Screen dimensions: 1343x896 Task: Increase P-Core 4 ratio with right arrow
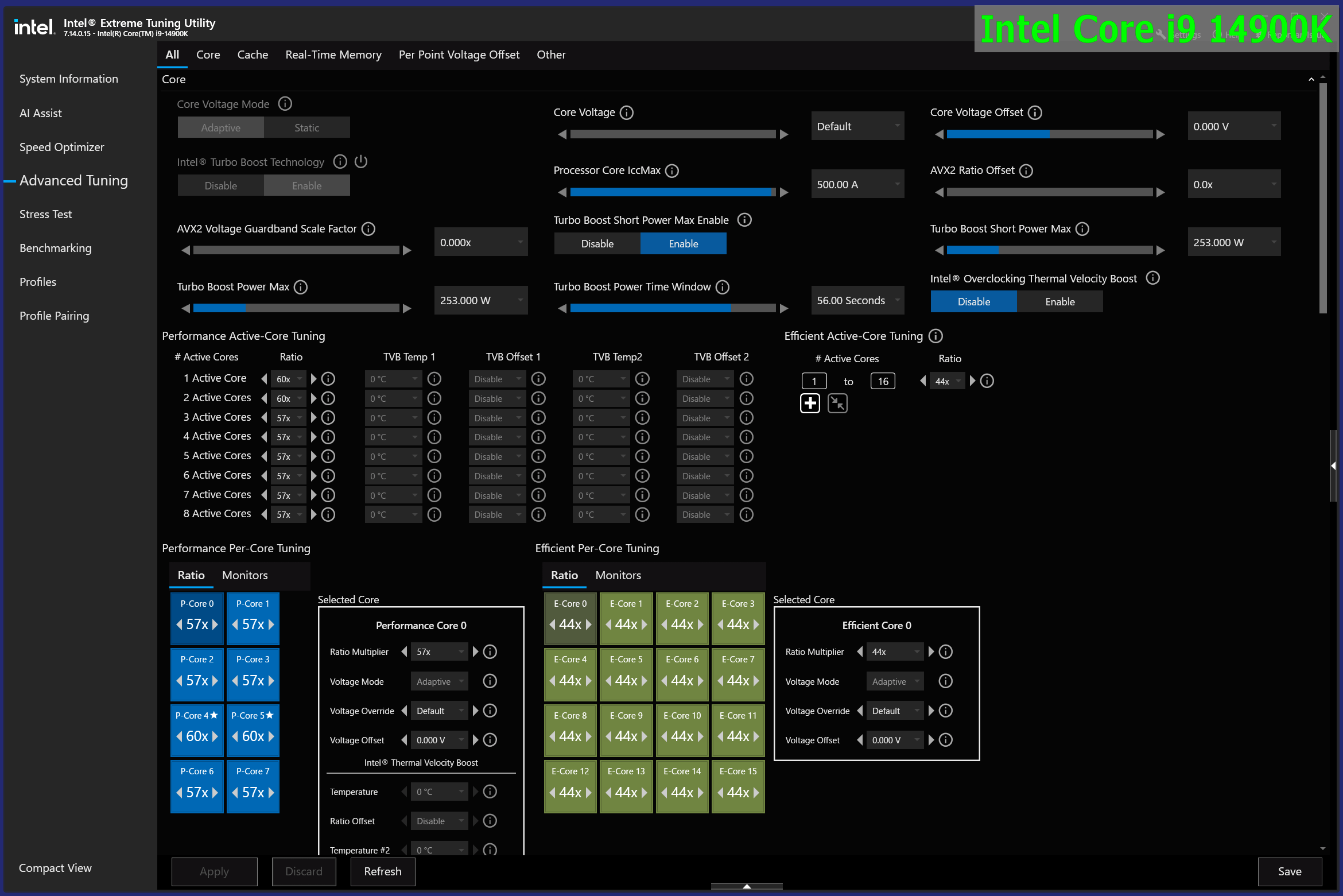coord(216,736)
